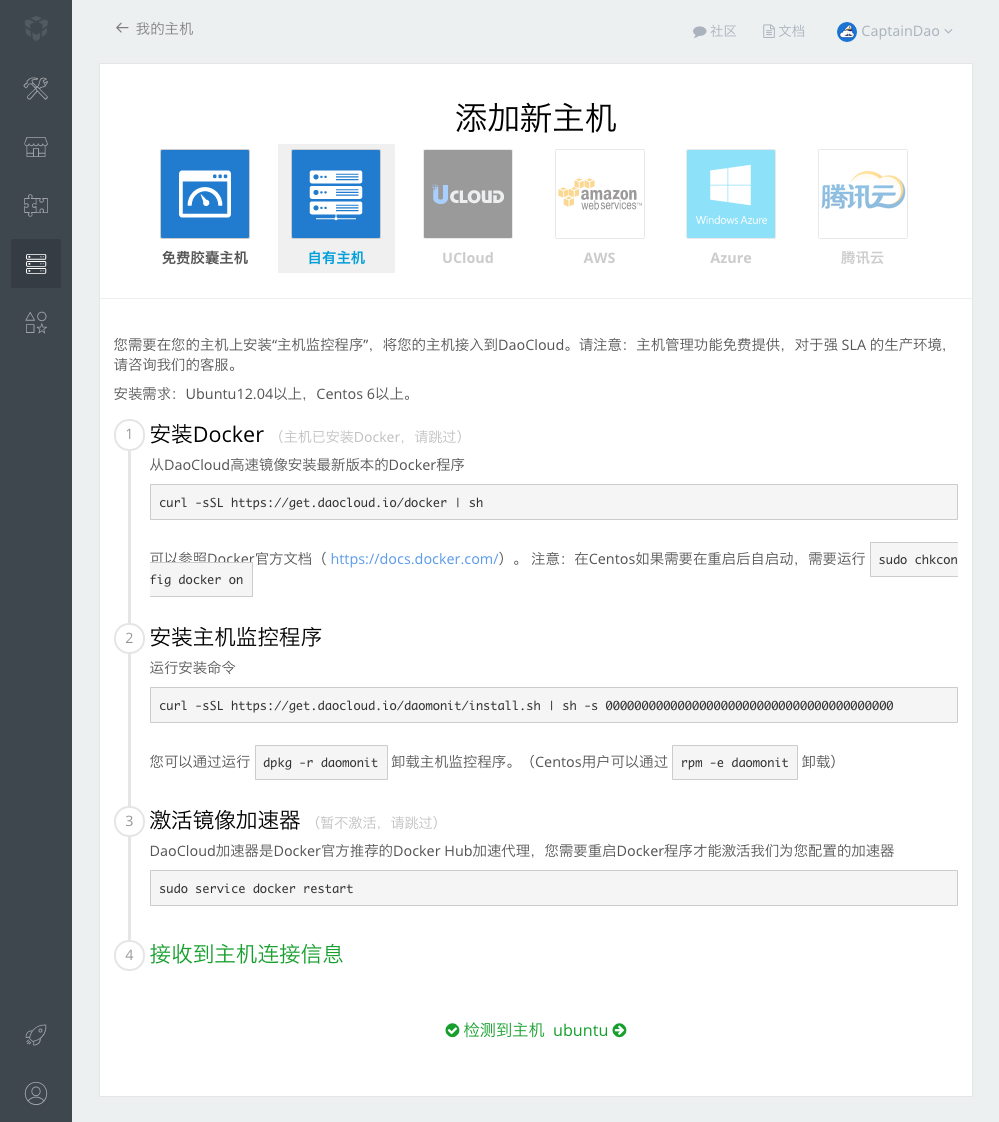Click the rpm -e daomonit code snippet

(734, 763)
